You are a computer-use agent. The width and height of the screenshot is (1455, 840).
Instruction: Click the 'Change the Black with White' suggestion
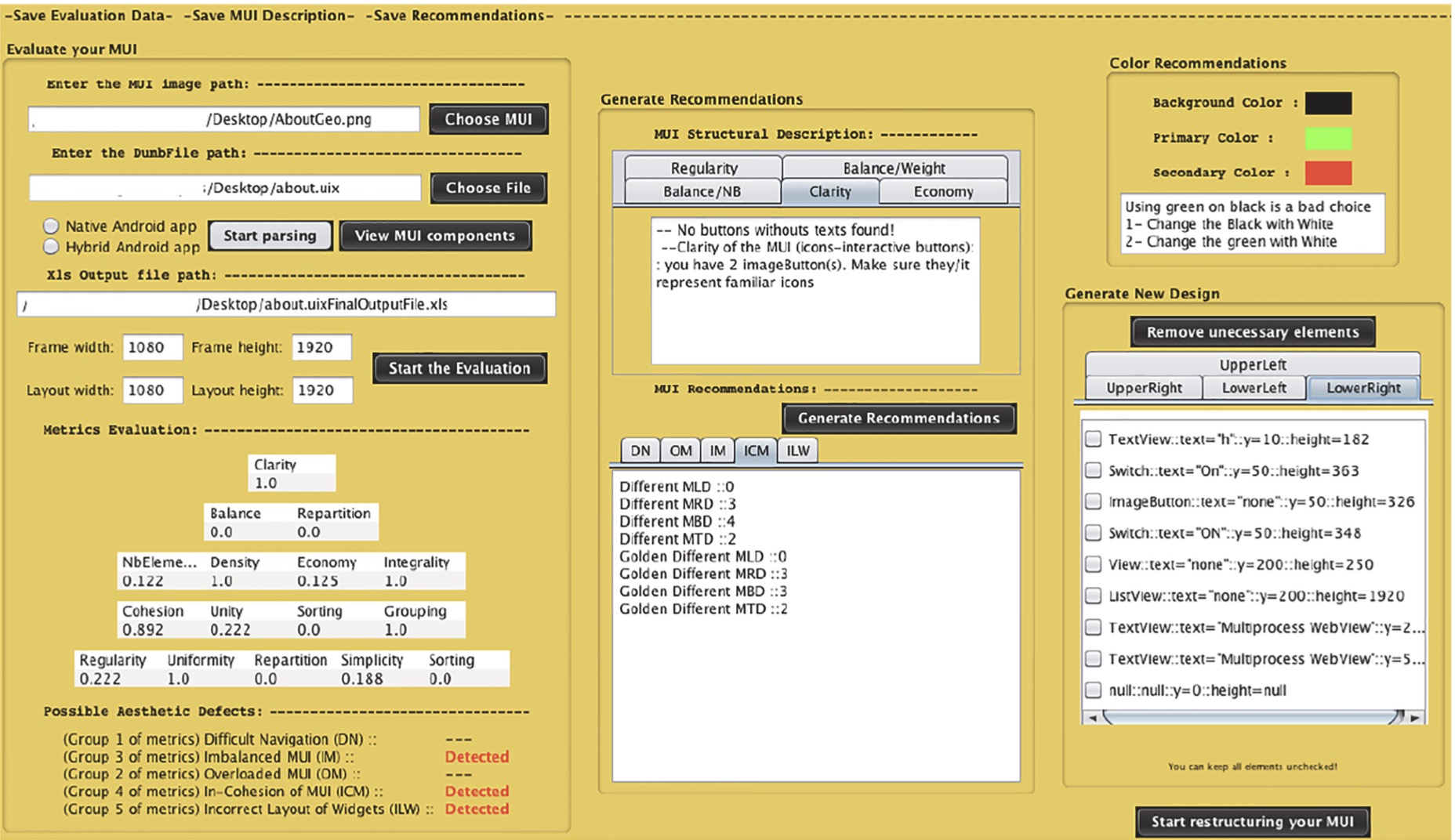[1229, 224]
